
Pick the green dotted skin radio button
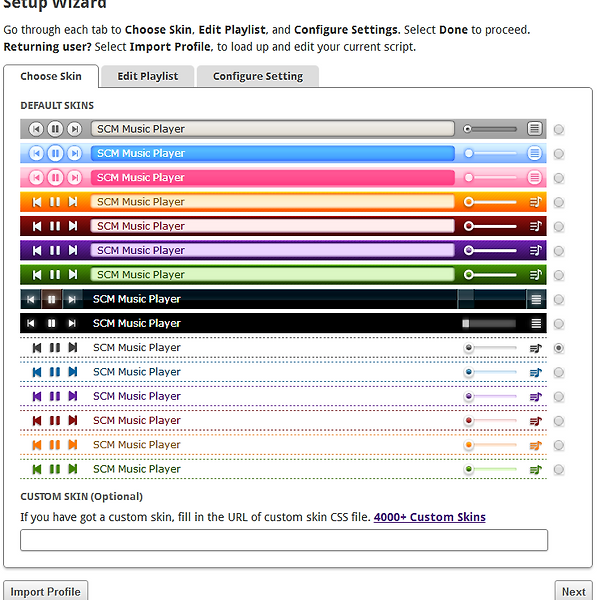[558, 469]
